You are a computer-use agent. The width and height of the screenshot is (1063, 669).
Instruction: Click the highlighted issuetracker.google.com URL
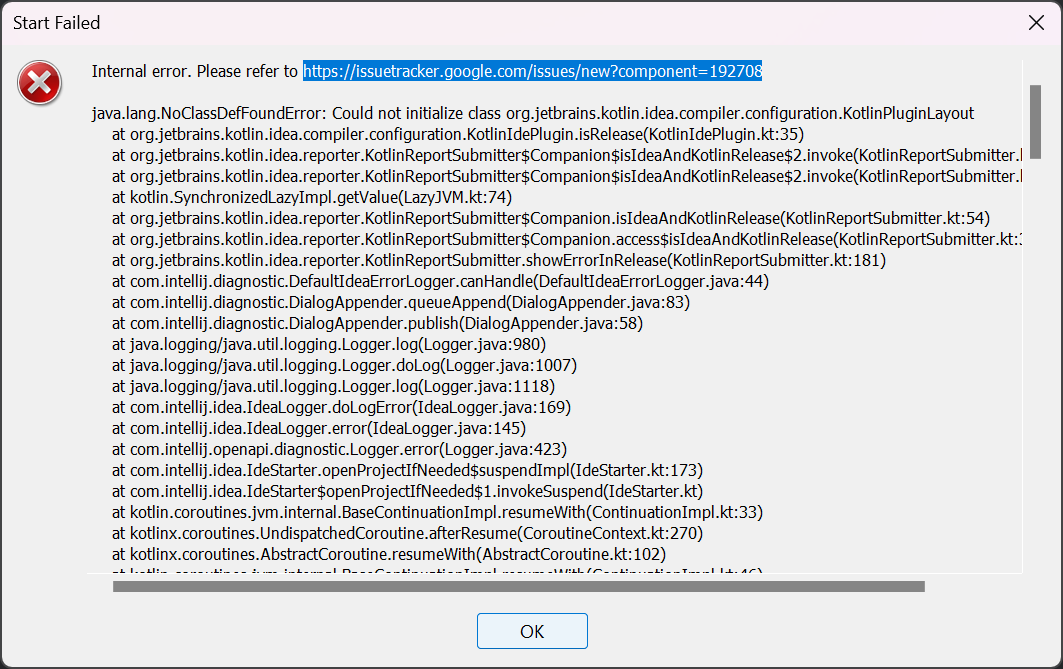[532, 71]
